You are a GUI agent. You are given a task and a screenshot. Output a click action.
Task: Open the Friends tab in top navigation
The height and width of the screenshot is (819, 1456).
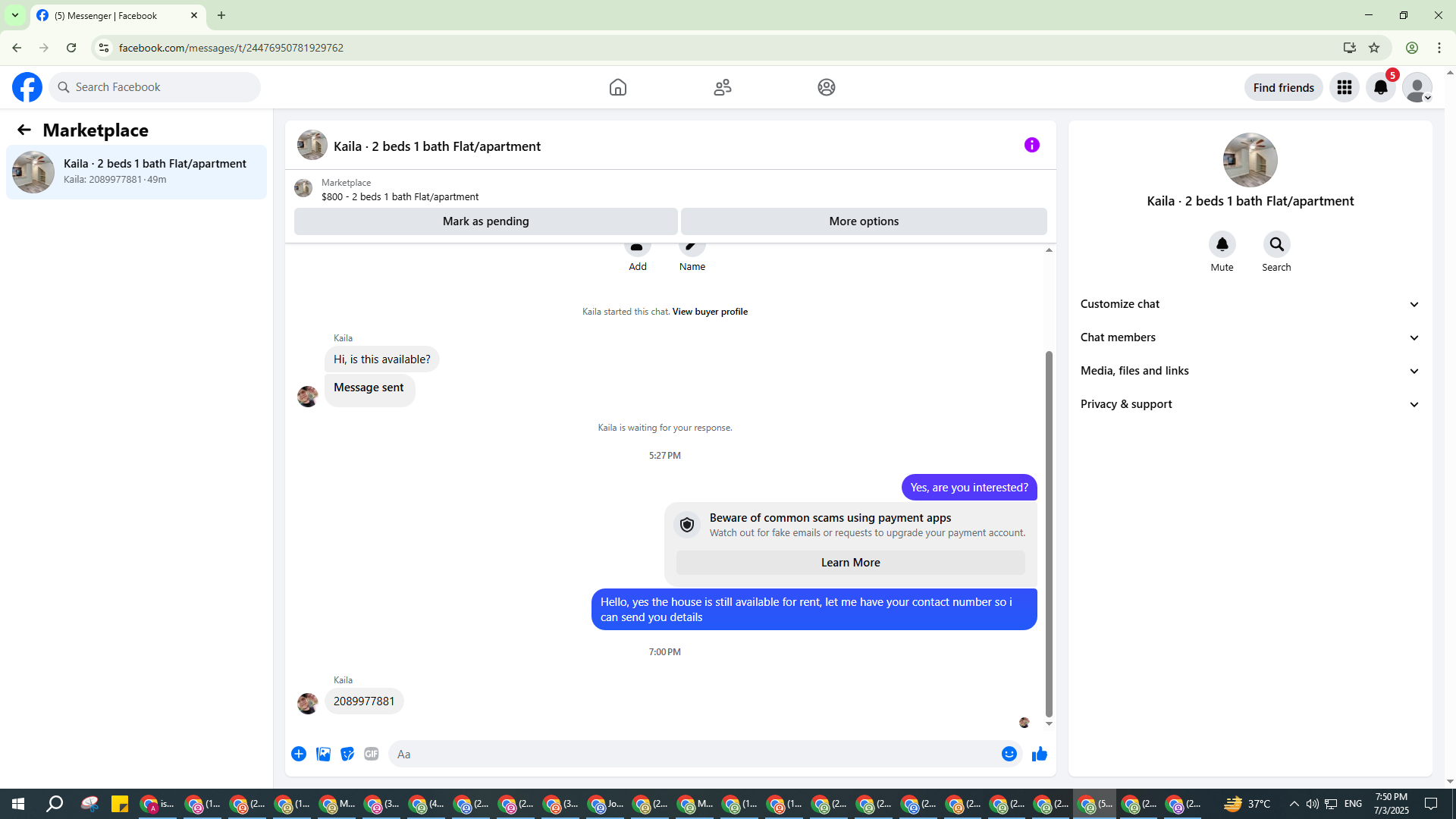[x=722, y=87]
